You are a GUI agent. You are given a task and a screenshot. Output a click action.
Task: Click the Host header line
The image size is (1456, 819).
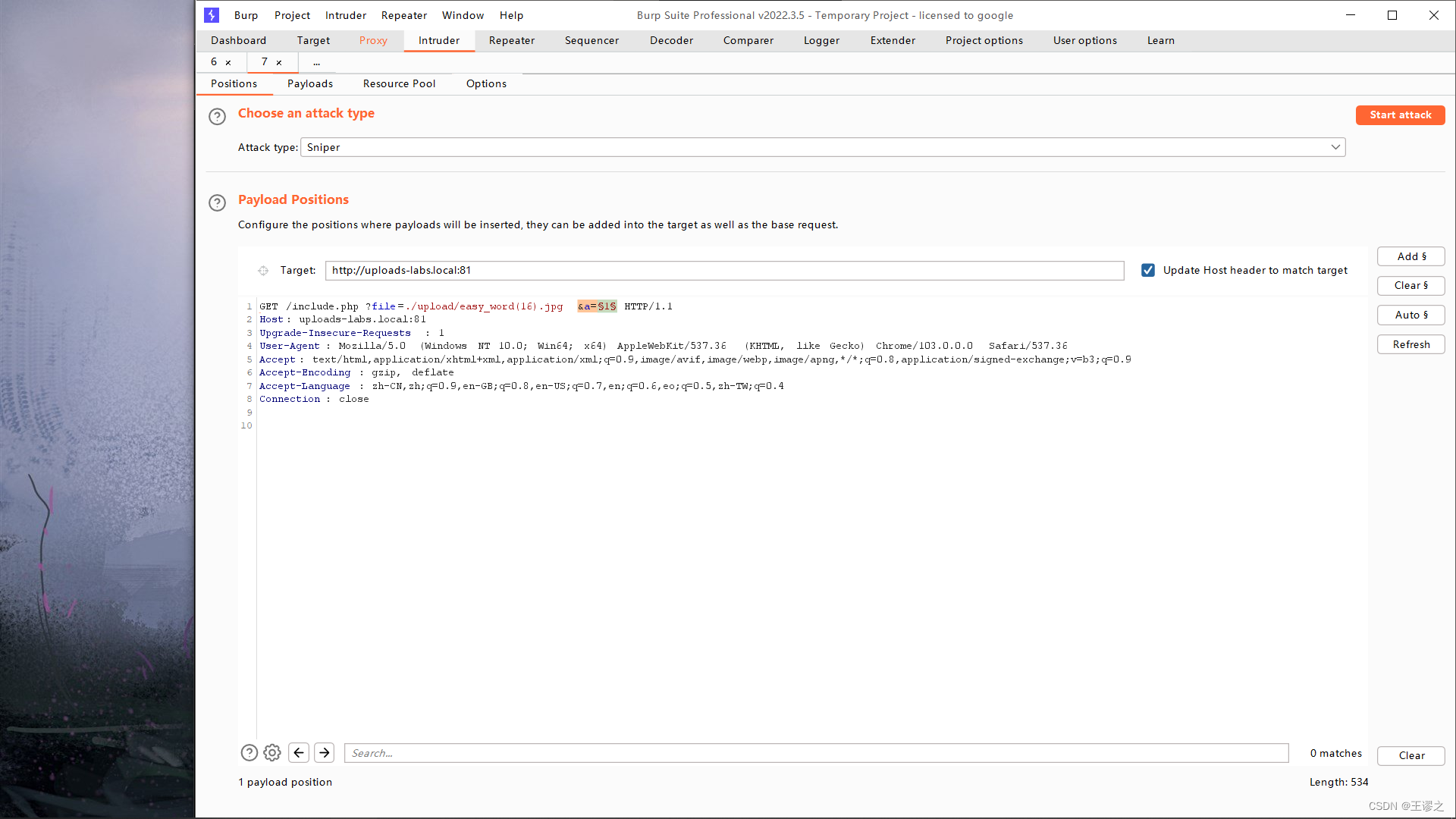pyautogui.click(x=343, y=319)
